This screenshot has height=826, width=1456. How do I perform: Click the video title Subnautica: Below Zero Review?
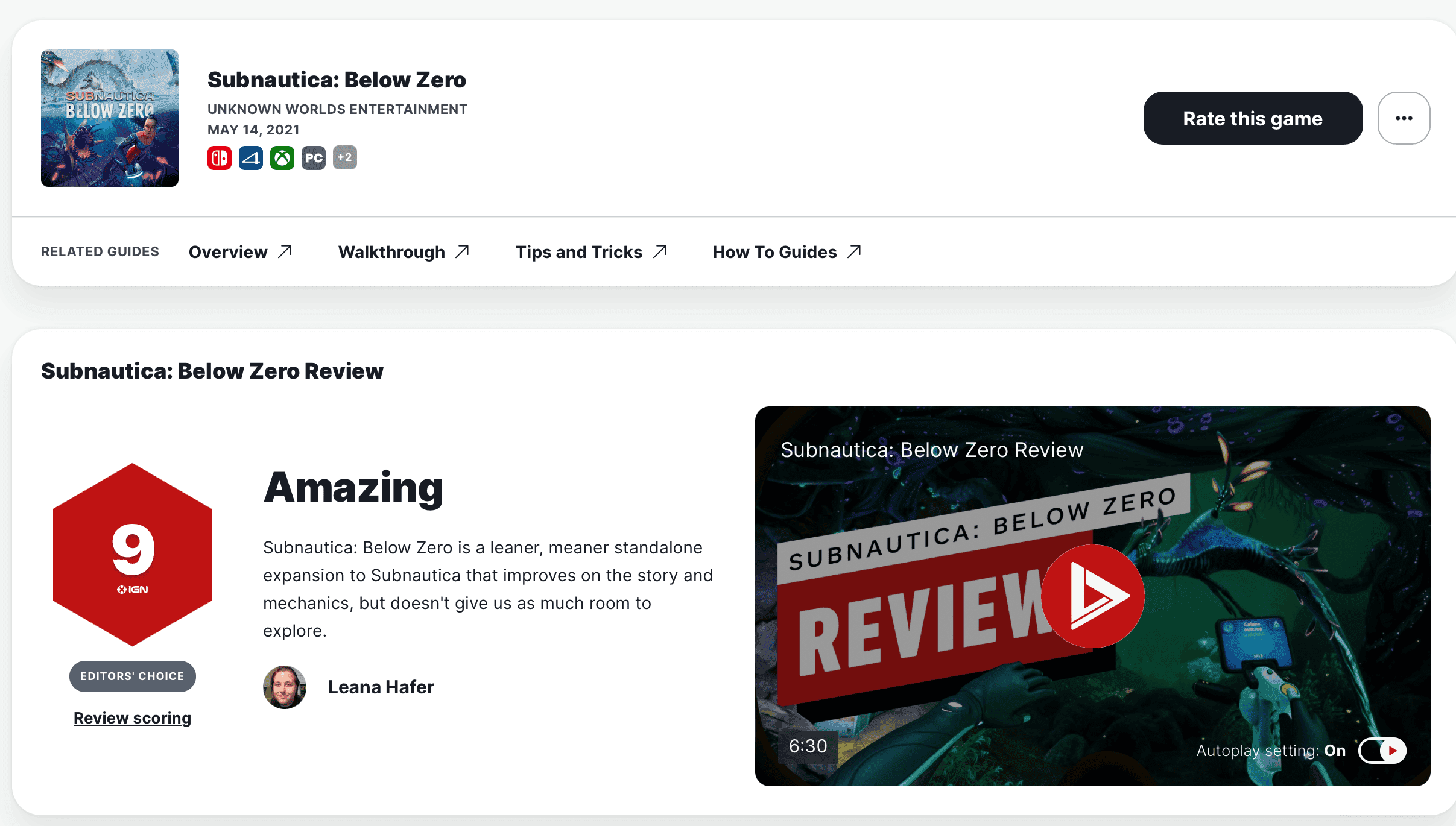point(932,450)
